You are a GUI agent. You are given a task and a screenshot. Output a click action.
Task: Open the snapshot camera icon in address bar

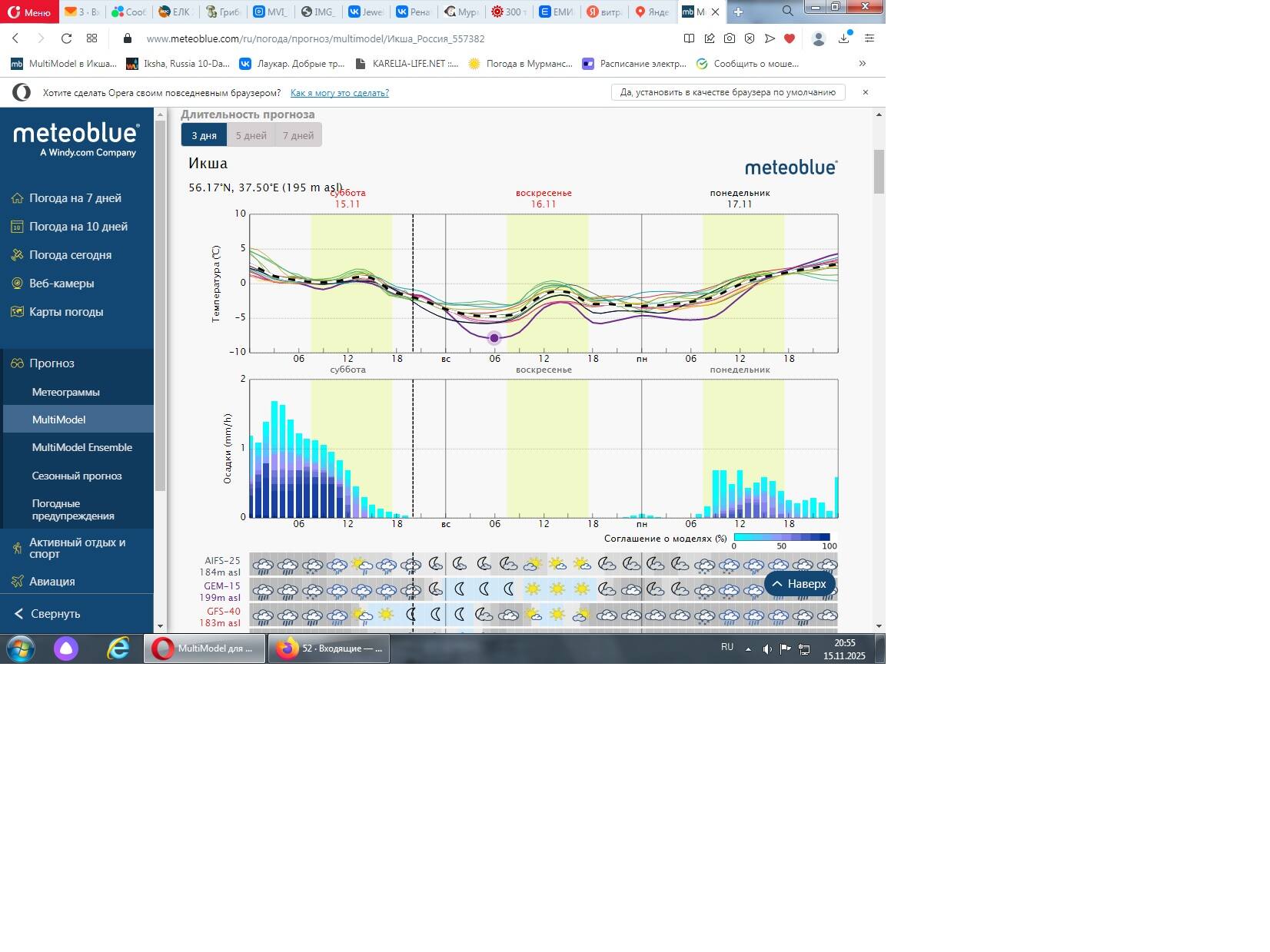pyautogui.click(x=730, y=38)
